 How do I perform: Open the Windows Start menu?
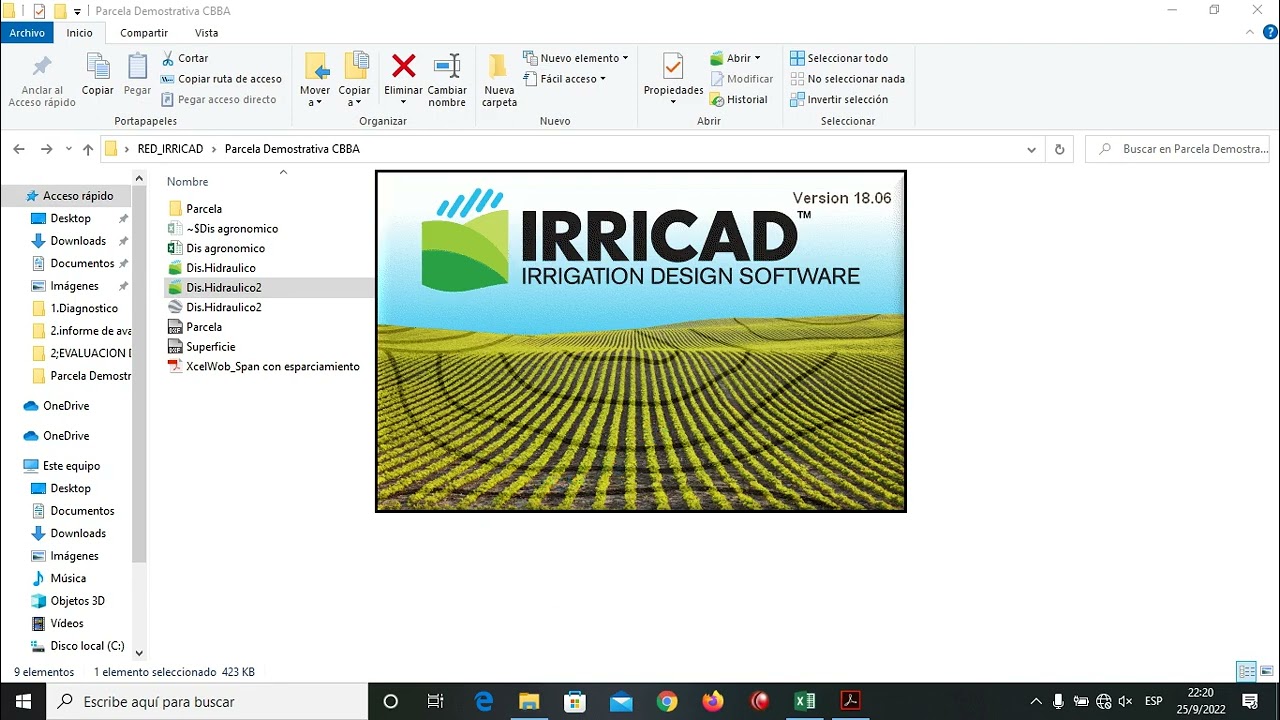tap(24, 701)
